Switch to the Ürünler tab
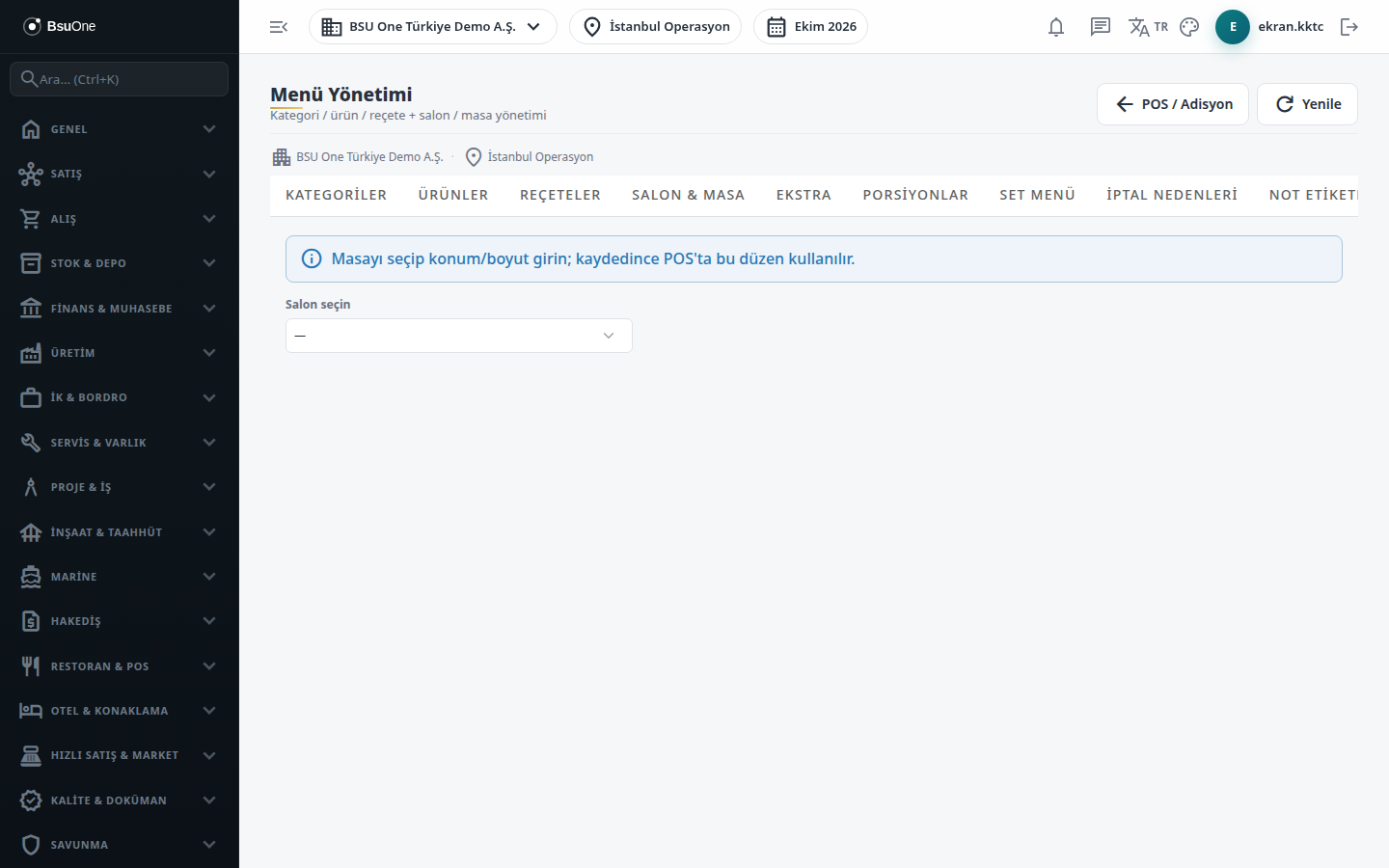1389x868 pixels. point(453,195)
